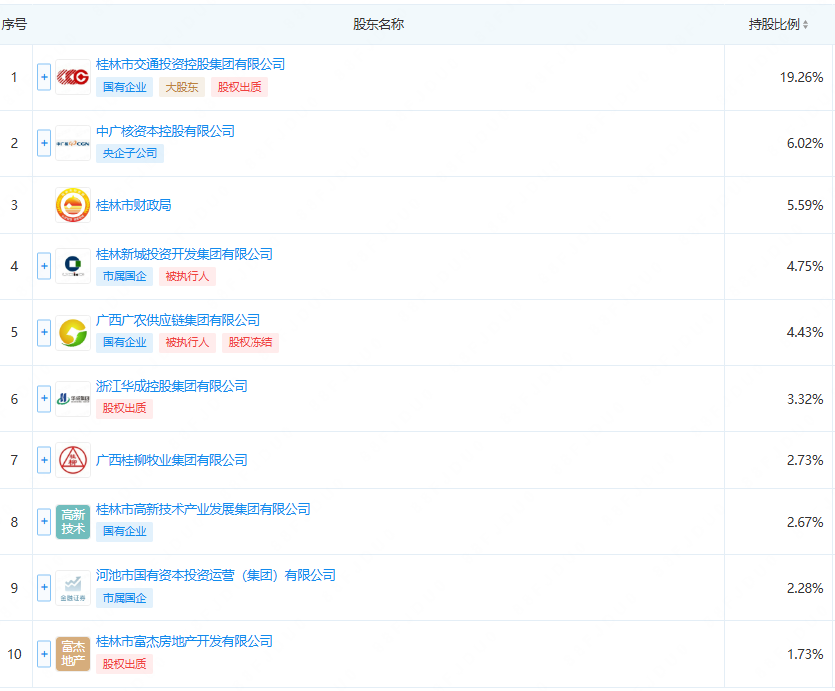Click the 大股东 tag in row 1
Image resolution: width=835 pixels, height=691 pixels.
182,87
